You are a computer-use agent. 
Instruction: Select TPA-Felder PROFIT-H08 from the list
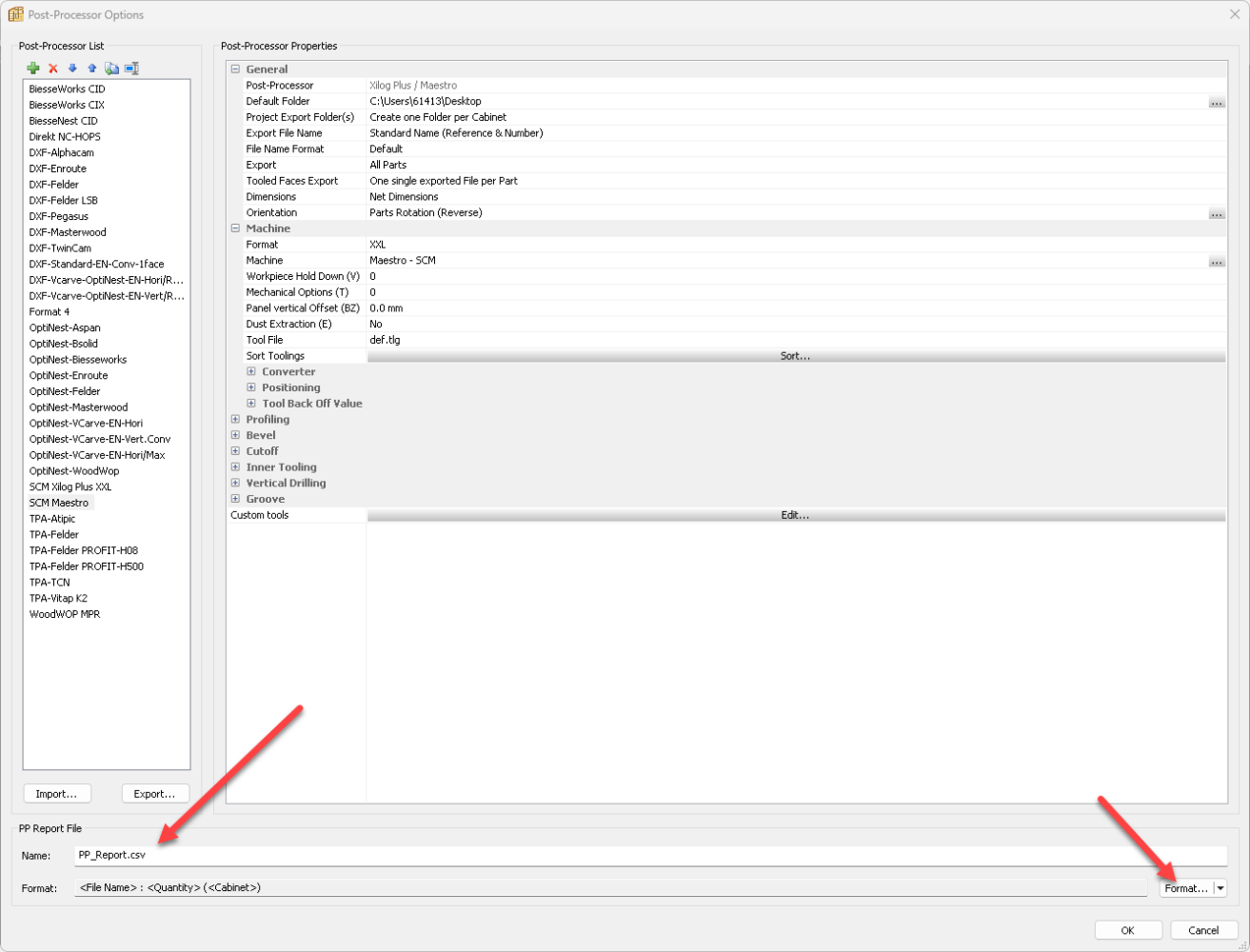click(x=84, y=551)
